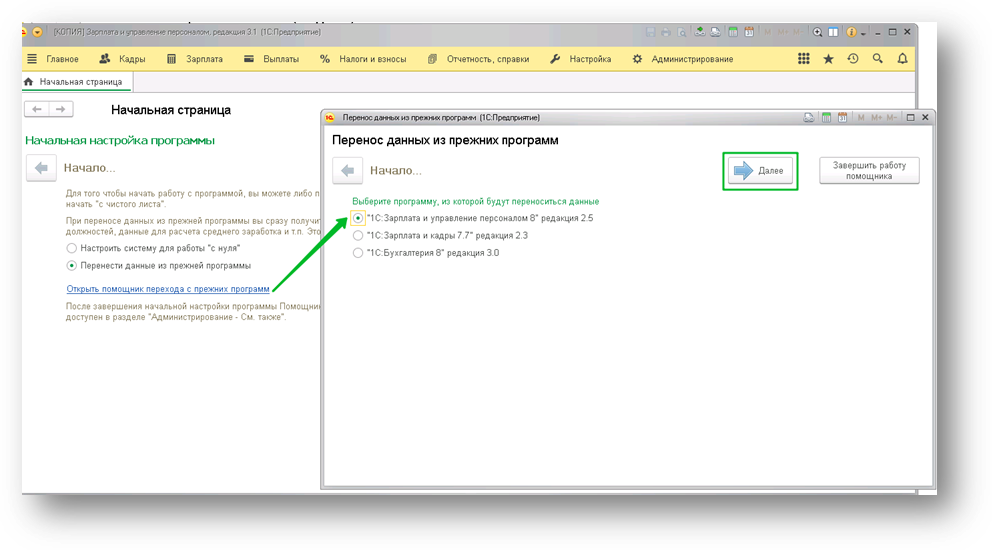The image size is (992, 550).
Task: Click the back arrow in the data transfer dialog
Action: pos(347,170)
